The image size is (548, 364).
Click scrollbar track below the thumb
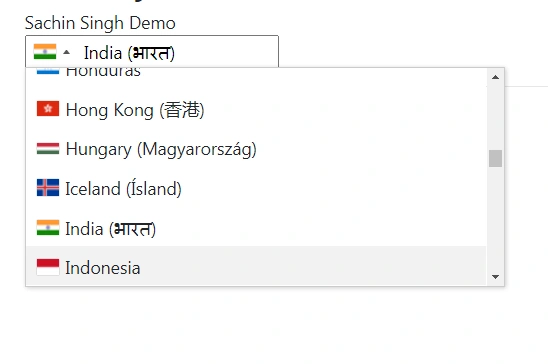point(495,218)
